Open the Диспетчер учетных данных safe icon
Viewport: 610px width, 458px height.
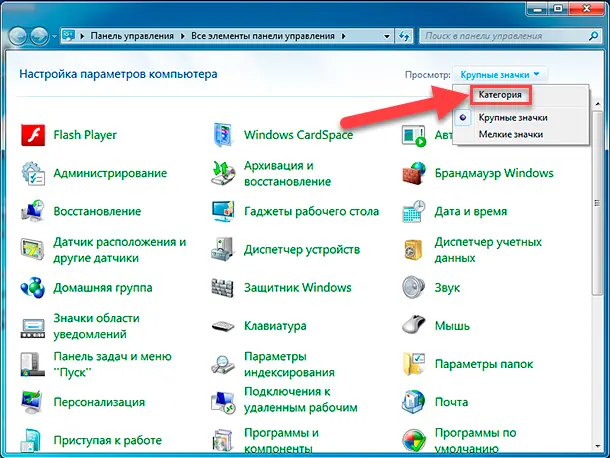413,249
